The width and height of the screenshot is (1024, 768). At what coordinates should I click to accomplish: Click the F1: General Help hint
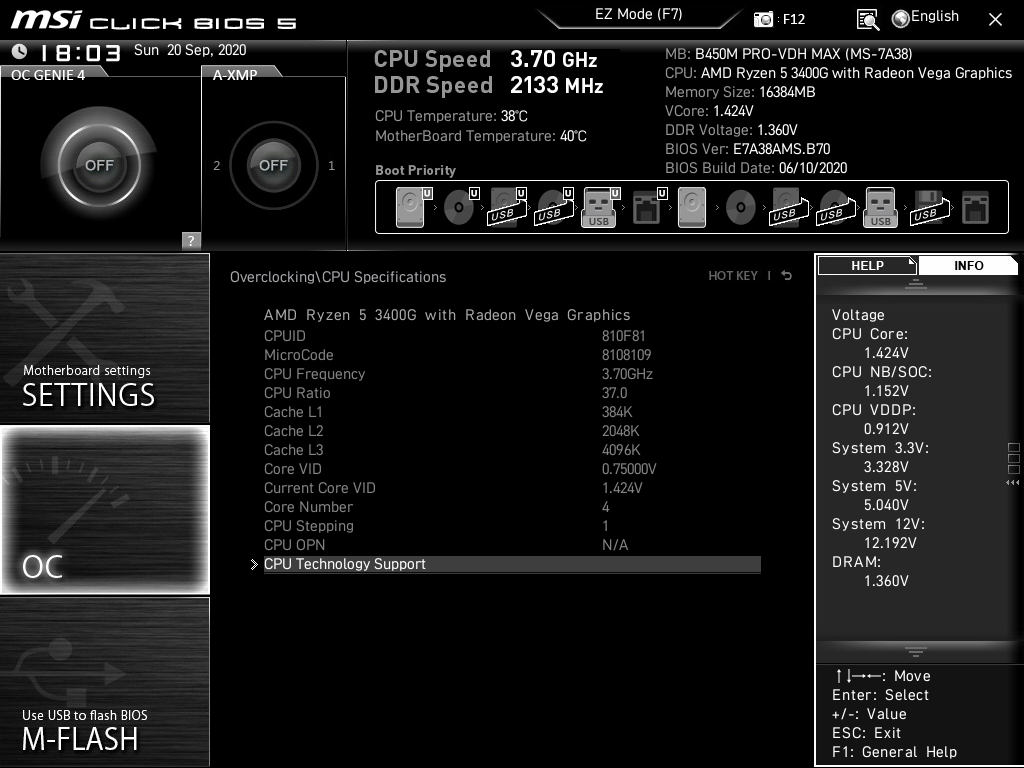[x=894, y=752]
